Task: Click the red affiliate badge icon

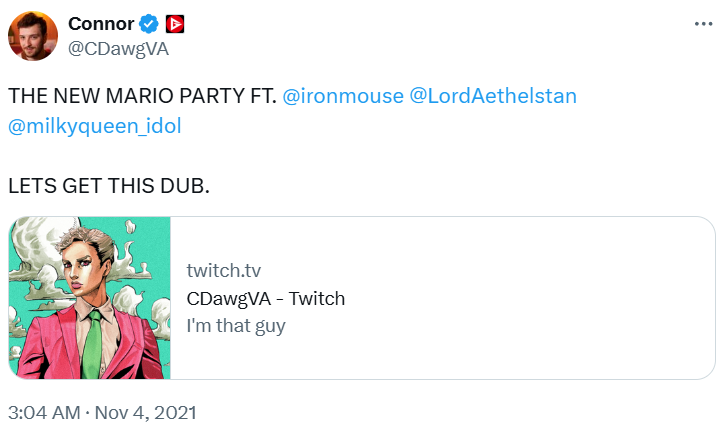Action: tap(175, 24)
